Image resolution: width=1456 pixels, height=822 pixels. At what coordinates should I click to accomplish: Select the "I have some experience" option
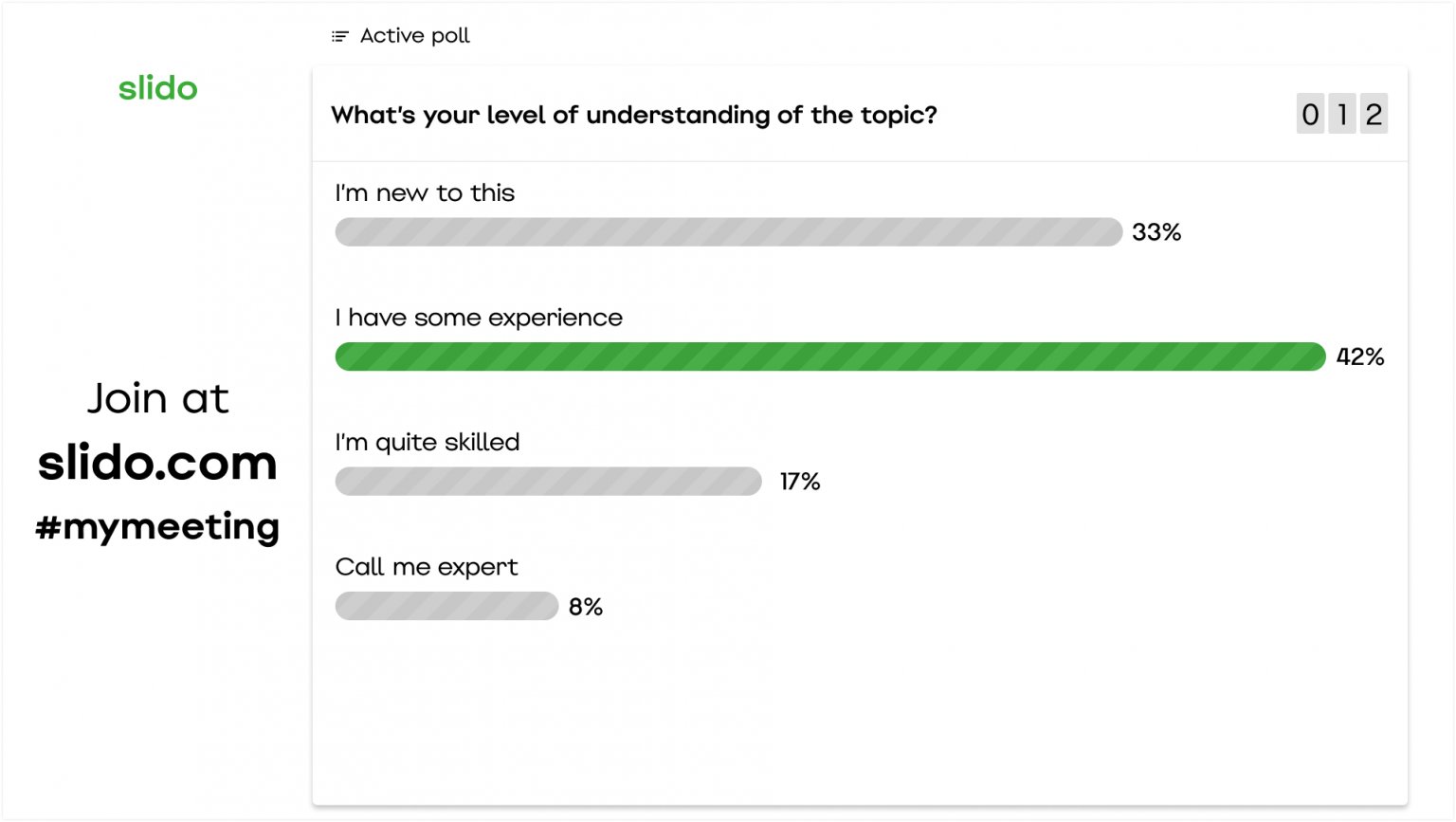(x=479, y=318)
